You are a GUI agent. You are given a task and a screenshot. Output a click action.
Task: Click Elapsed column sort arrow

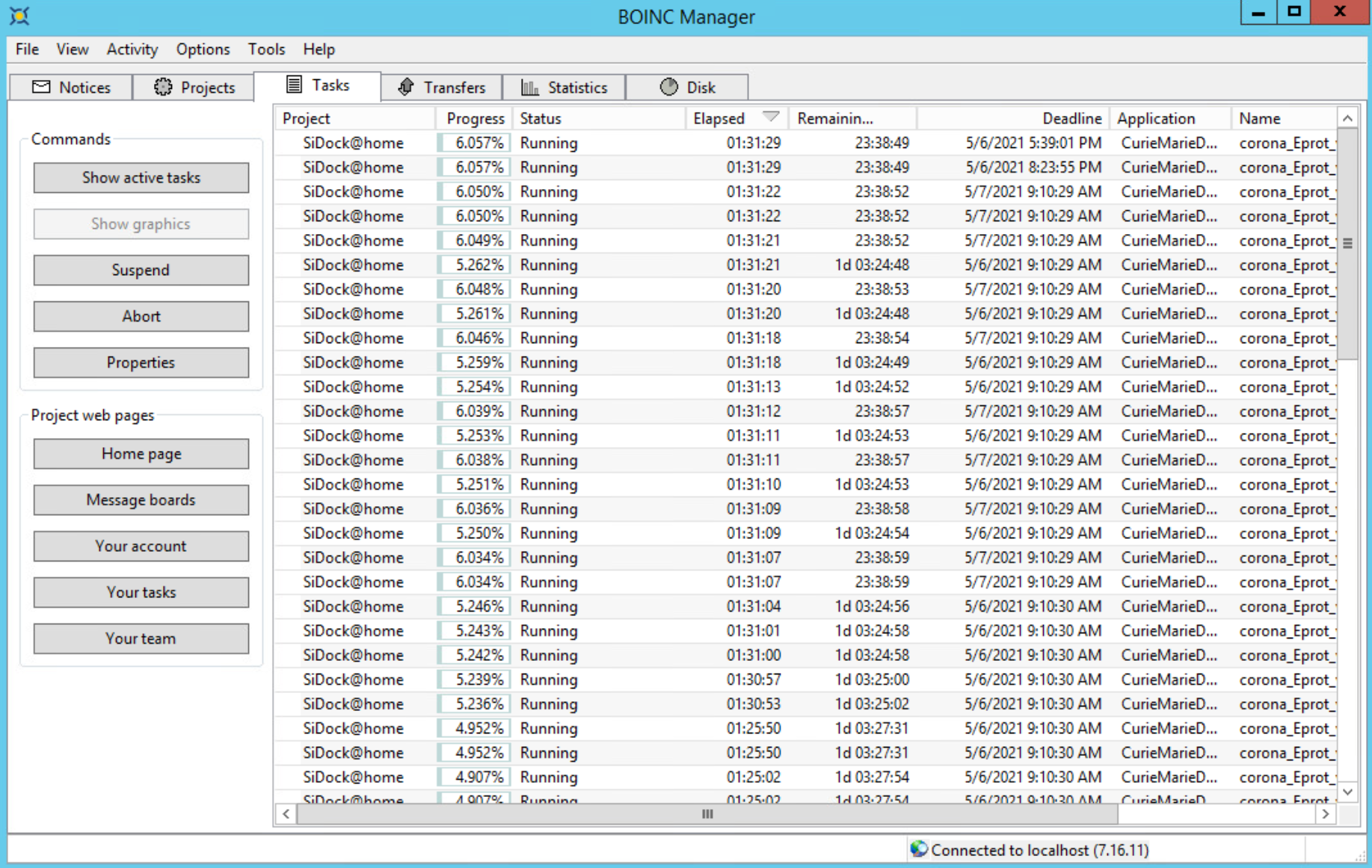click(x=771, y=117)
